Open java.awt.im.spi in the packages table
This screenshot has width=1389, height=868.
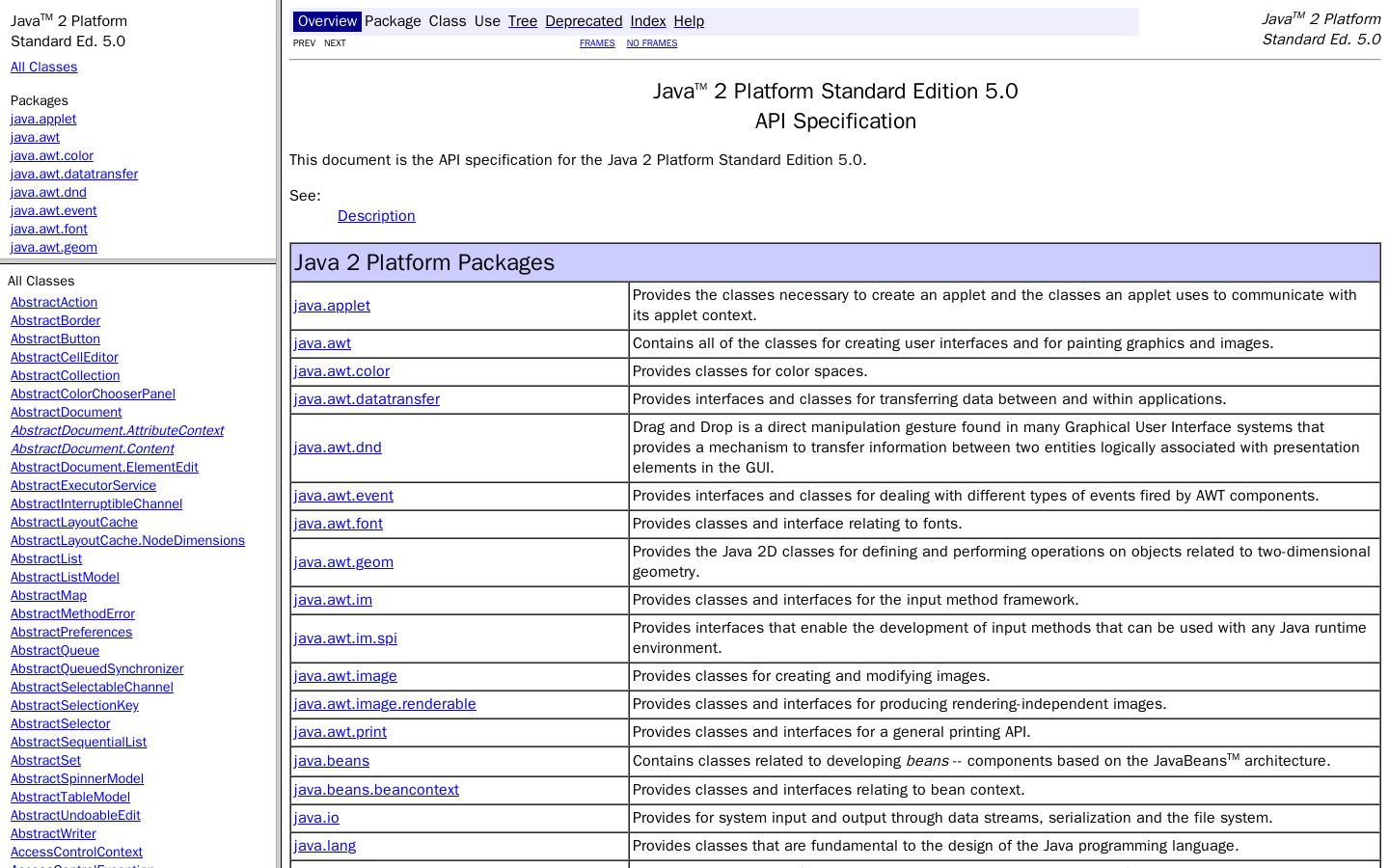[345, 638]
